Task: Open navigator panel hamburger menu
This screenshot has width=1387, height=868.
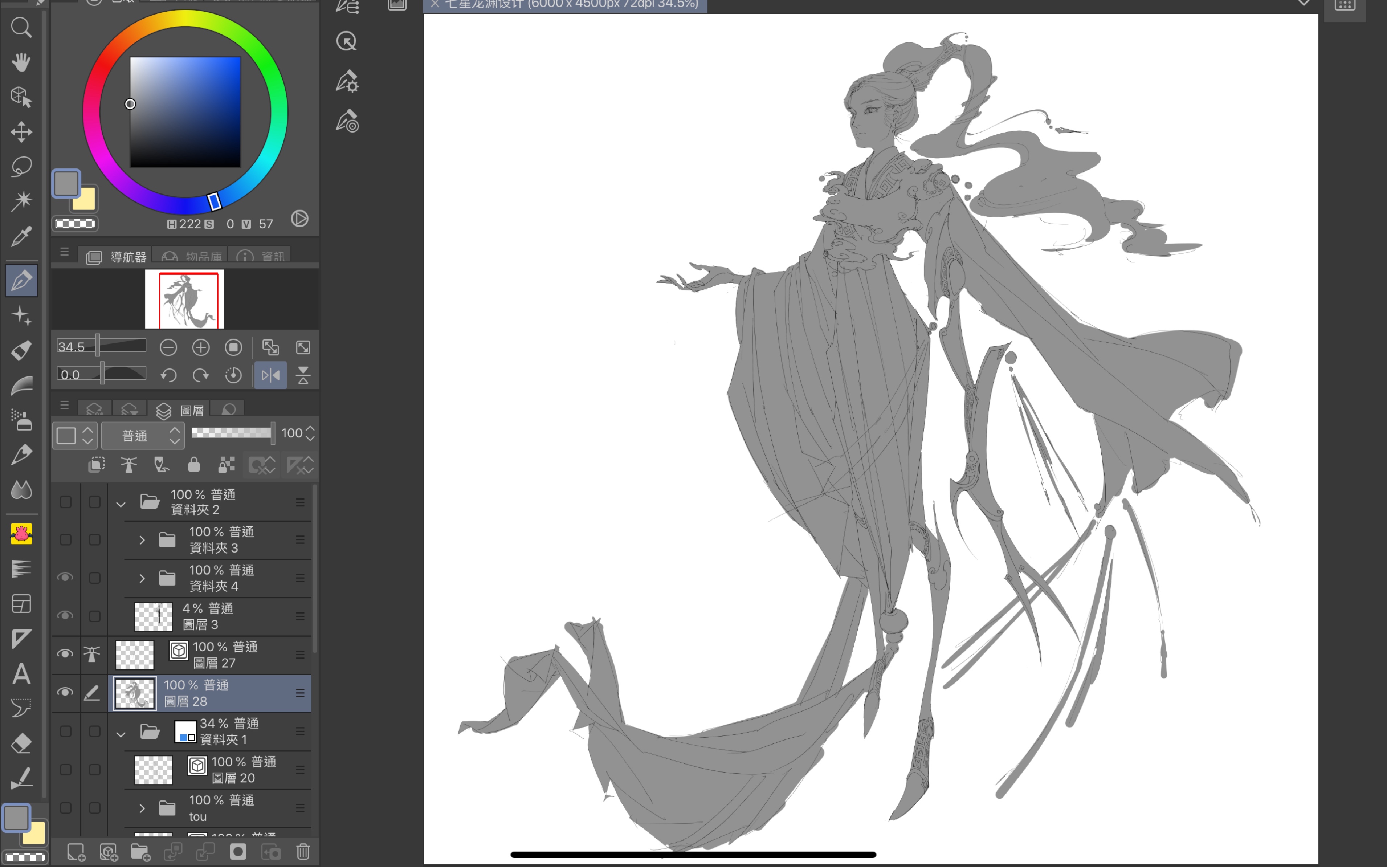Action: (x=64, y=252)
